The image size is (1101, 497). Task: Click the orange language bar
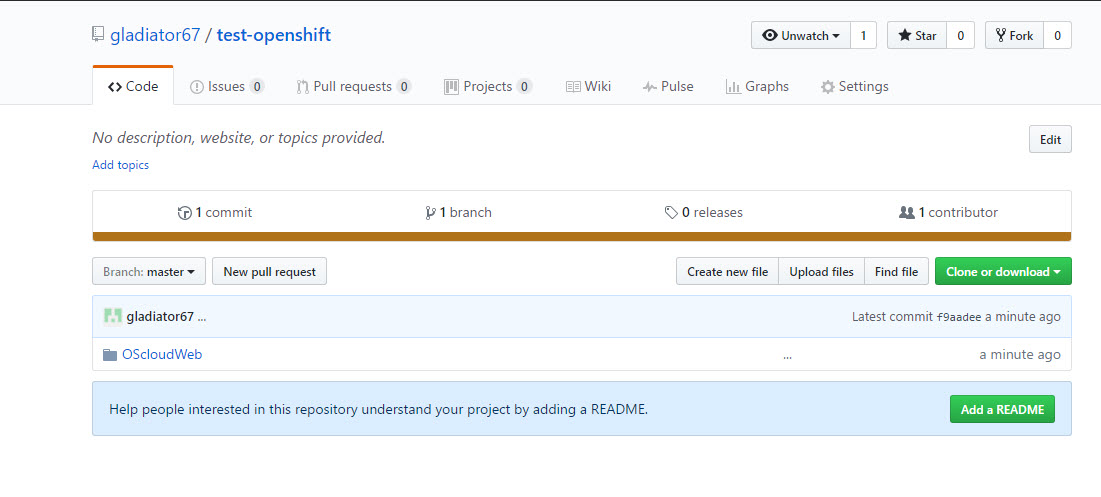pyautogui.click(x=581, y=237)
